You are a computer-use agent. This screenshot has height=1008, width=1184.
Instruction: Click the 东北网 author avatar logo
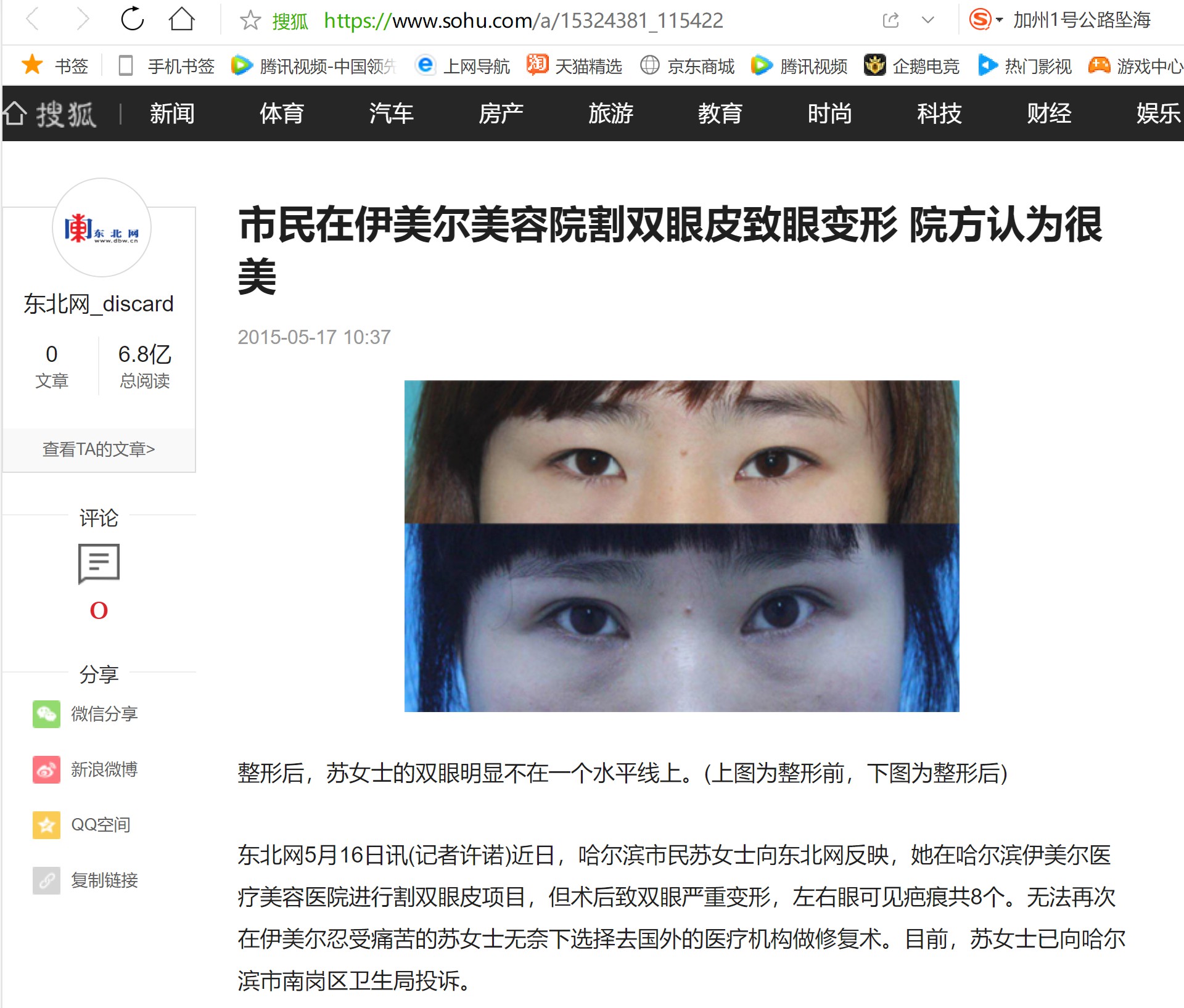pos(102,227)
